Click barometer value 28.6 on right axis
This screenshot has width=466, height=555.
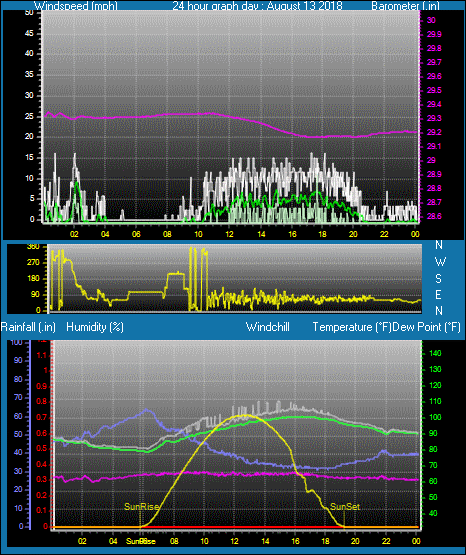(x=434, y=216)
